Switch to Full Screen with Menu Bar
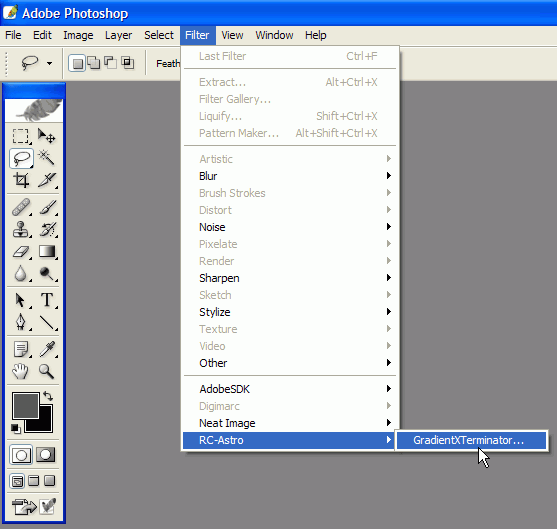Screen dimensions: 557x529 (34, 481)
